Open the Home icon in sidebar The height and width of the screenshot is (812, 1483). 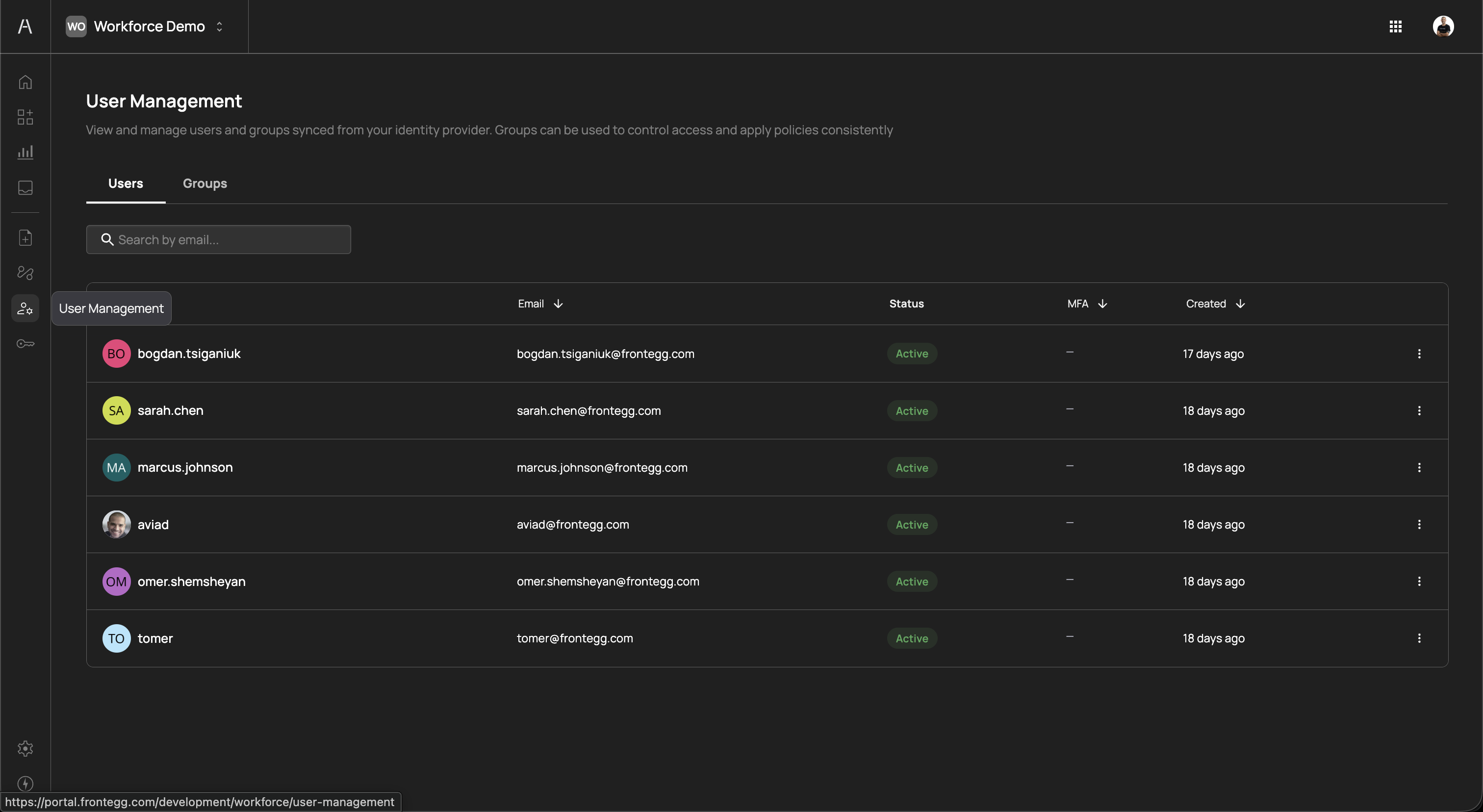(x=26, y=82)
